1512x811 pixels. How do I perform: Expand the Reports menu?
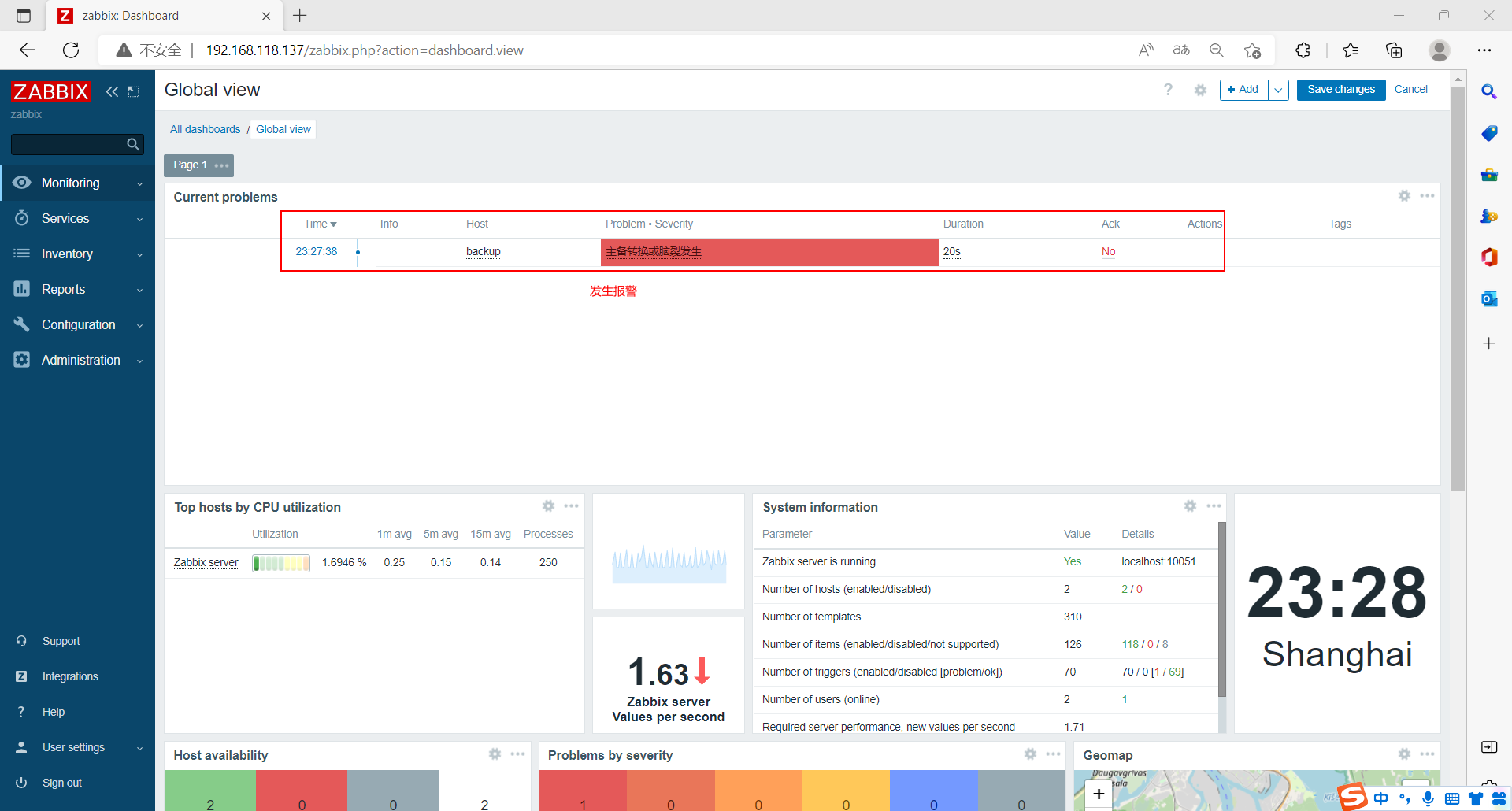(x=78, y=289)
